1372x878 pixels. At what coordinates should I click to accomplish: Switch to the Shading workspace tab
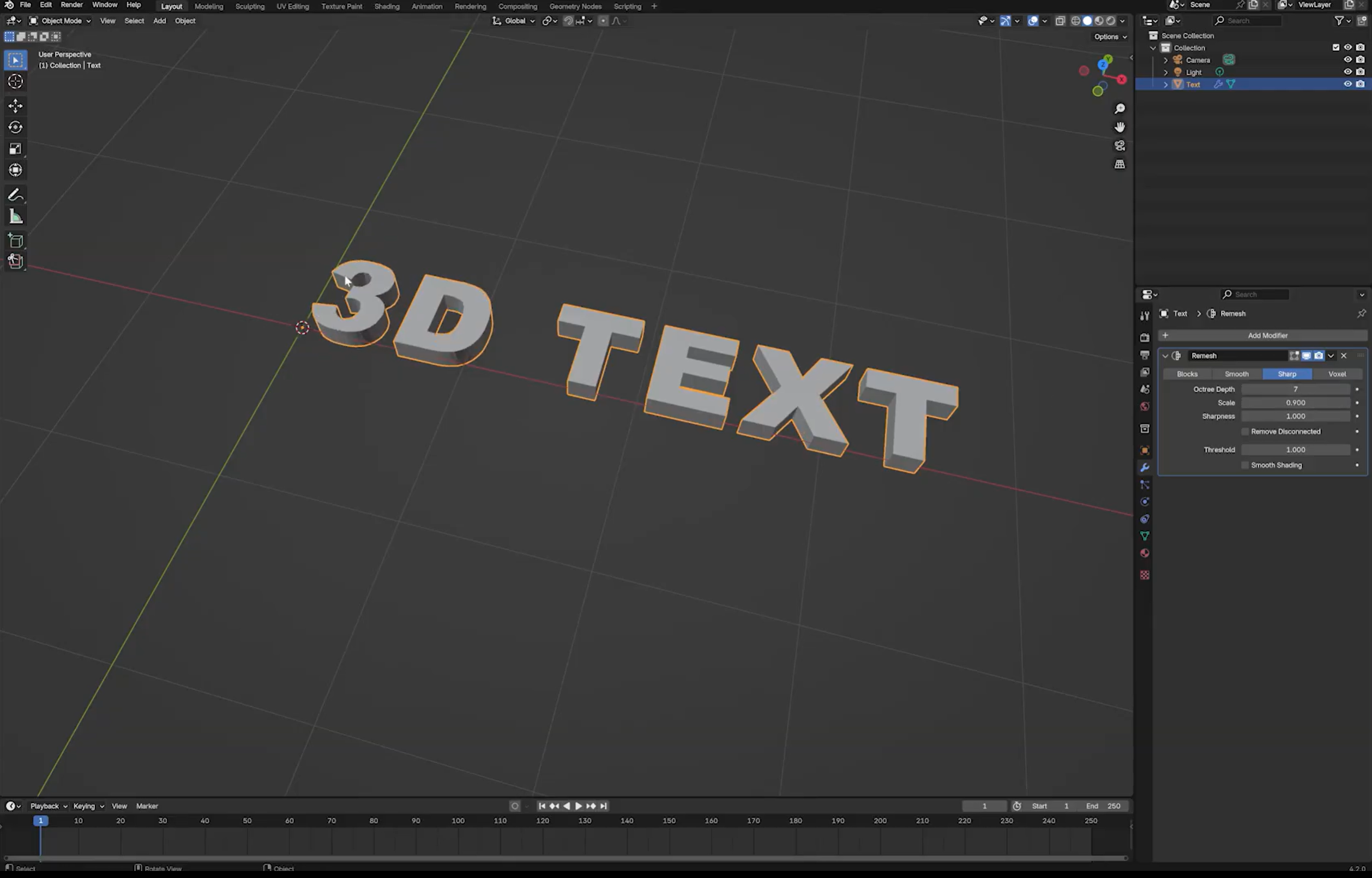click(387, 7)
